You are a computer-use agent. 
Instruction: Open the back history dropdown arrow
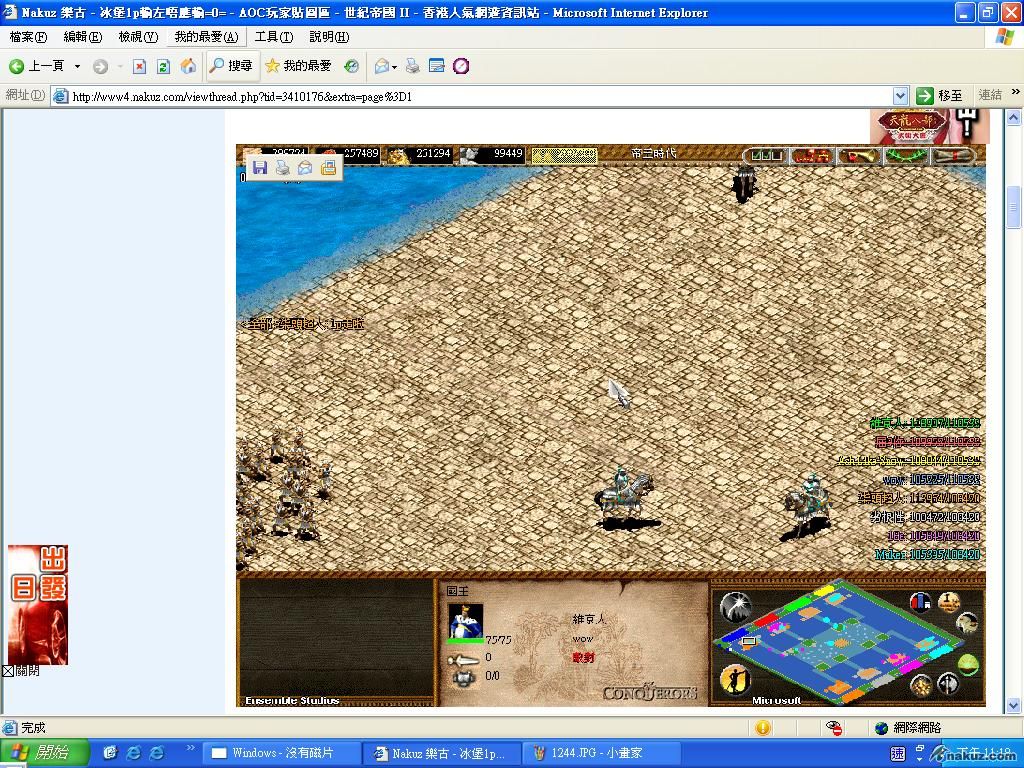coord(77,66)
